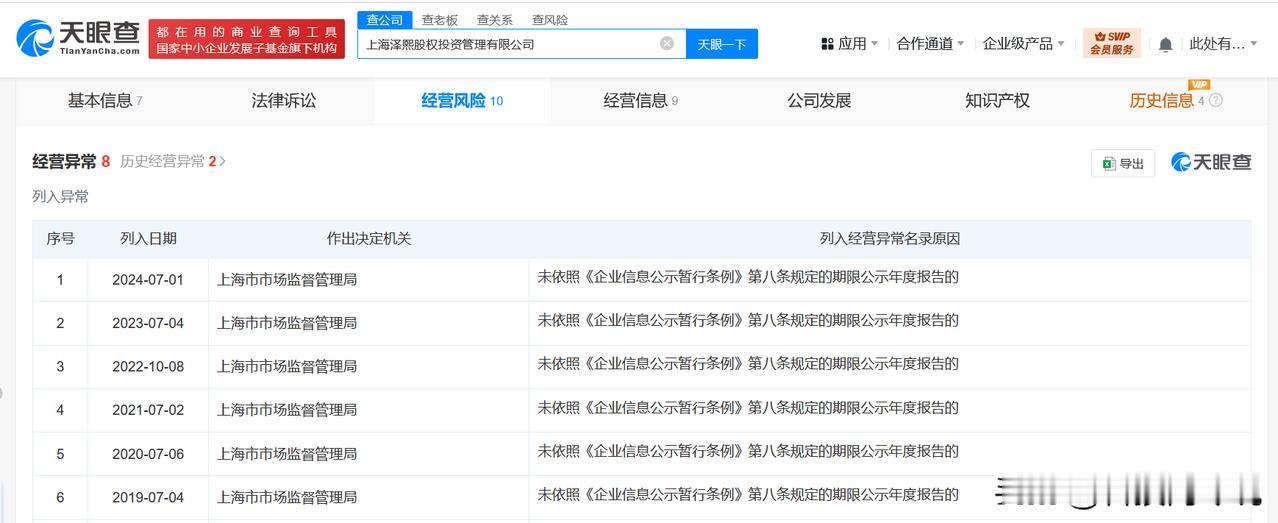Switch to the 法律诉讼 tab
The width and height of the screenshot is (1278, 523).
(x=284, y=100)
